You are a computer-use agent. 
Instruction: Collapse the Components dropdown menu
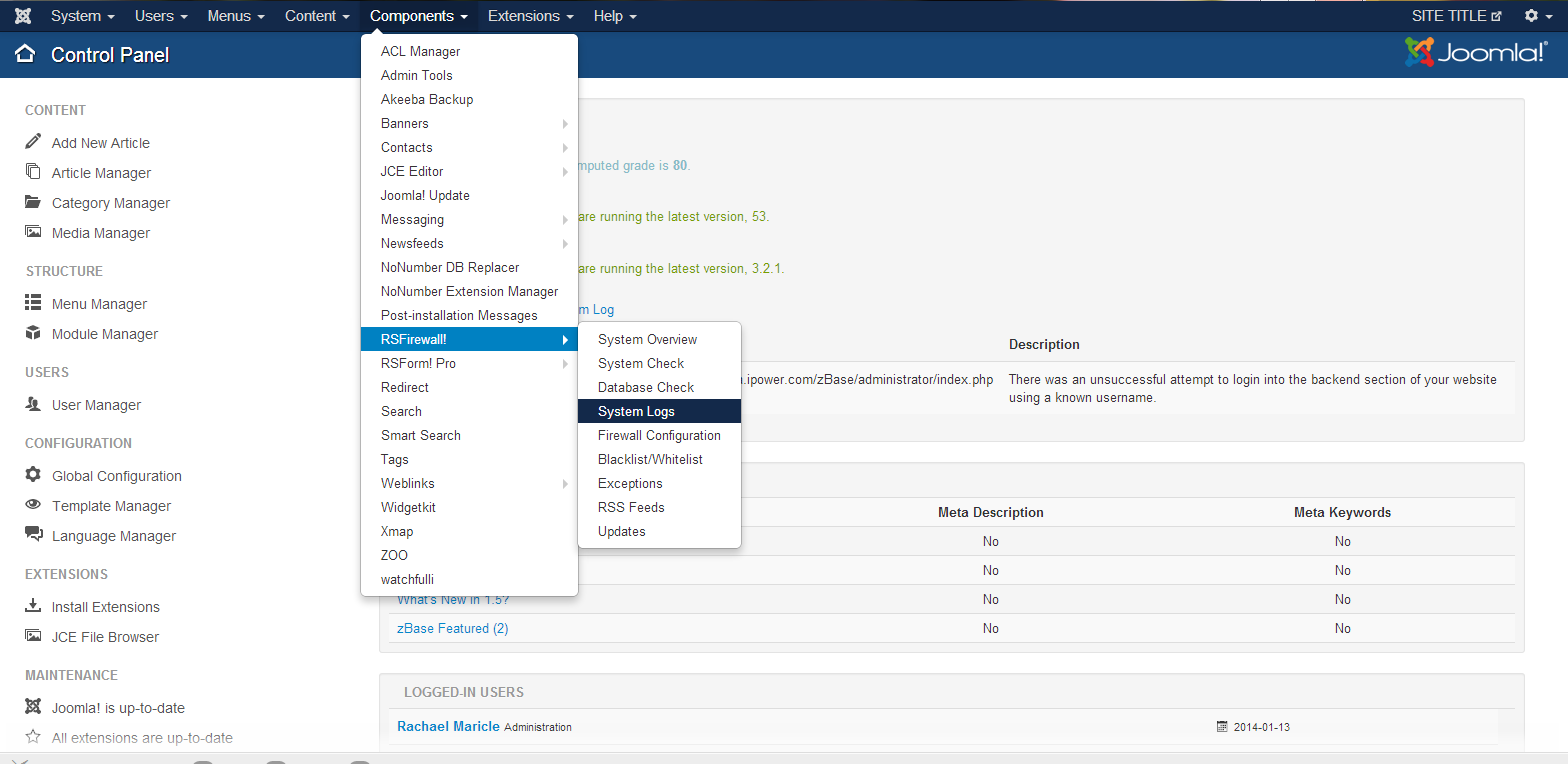point(419,16)
